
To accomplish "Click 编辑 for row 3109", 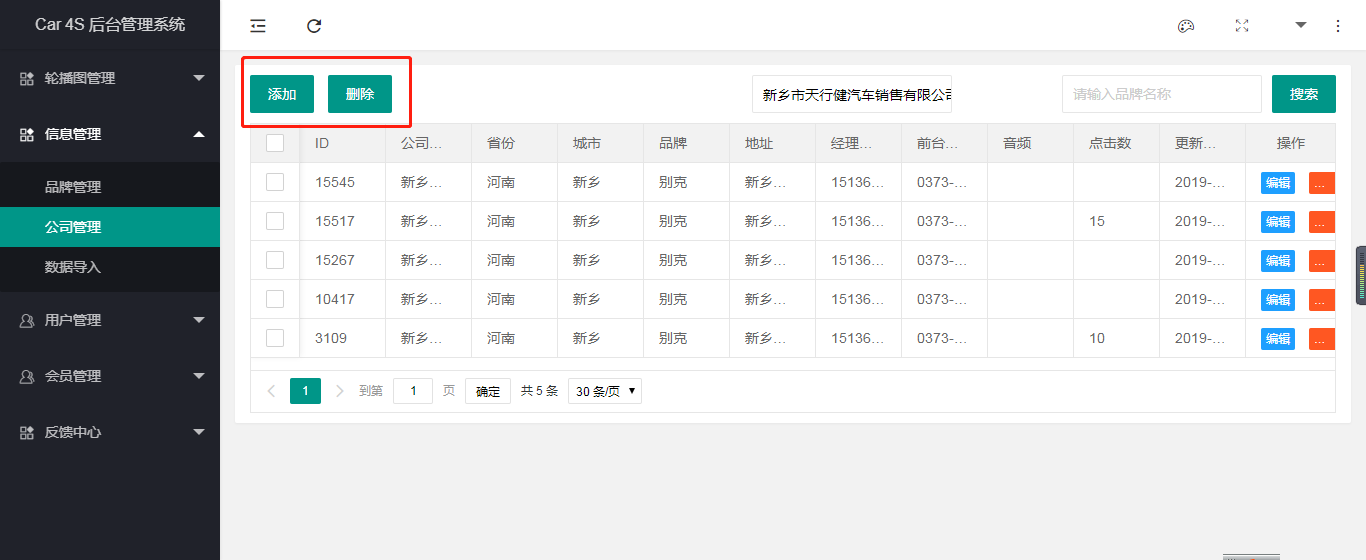I will point(1278,339).
